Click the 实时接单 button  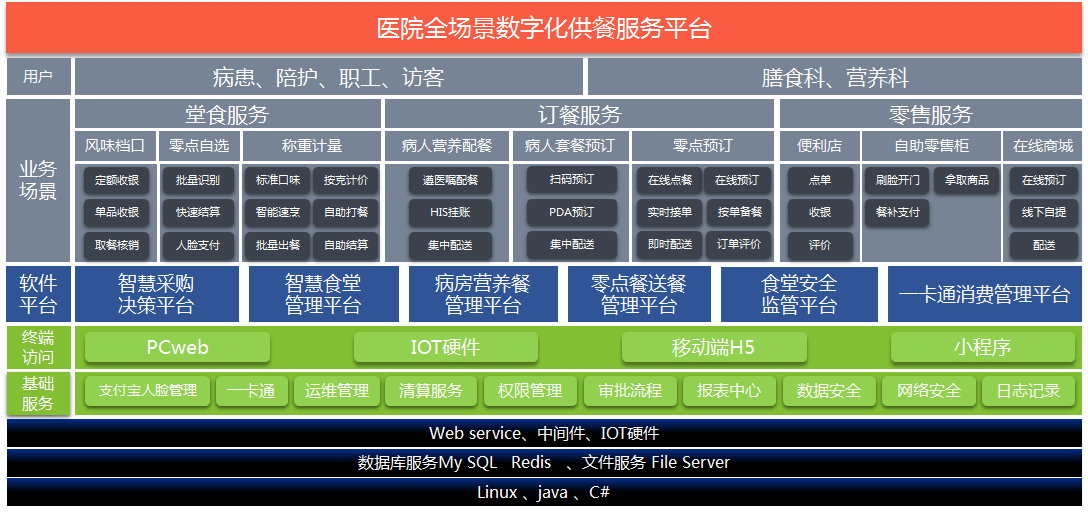pos(669,213)
